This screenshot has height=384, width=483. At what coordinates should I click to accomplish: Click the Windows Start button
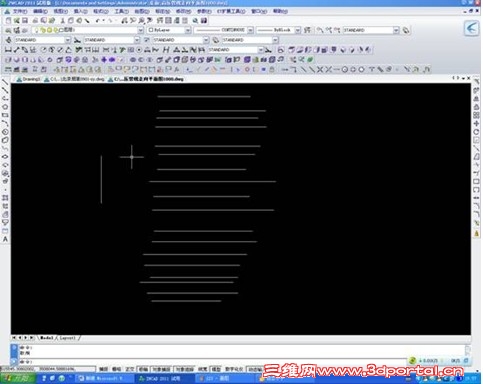point(17,379)
